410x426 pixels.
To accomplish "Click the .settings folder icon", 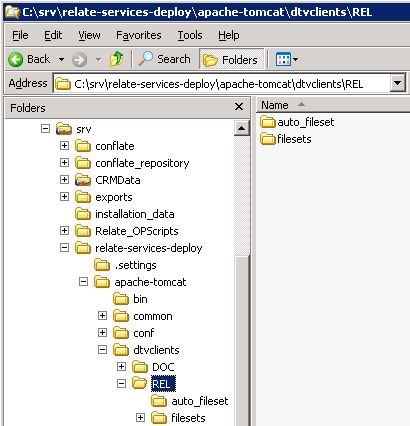I will [x=102, y=265].
